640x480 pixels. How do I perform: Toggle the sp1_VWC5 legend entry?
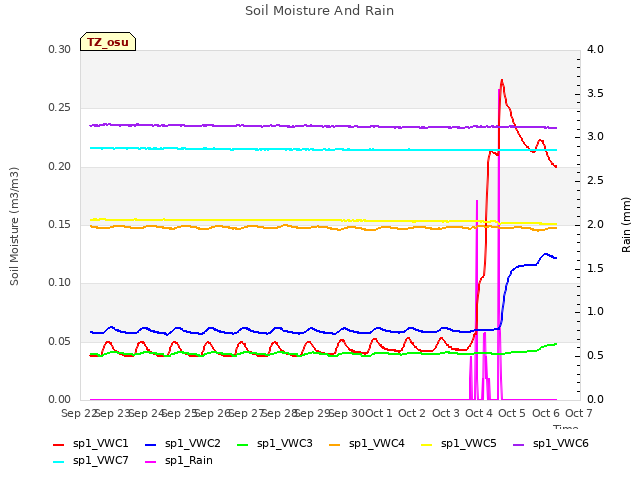459,444
